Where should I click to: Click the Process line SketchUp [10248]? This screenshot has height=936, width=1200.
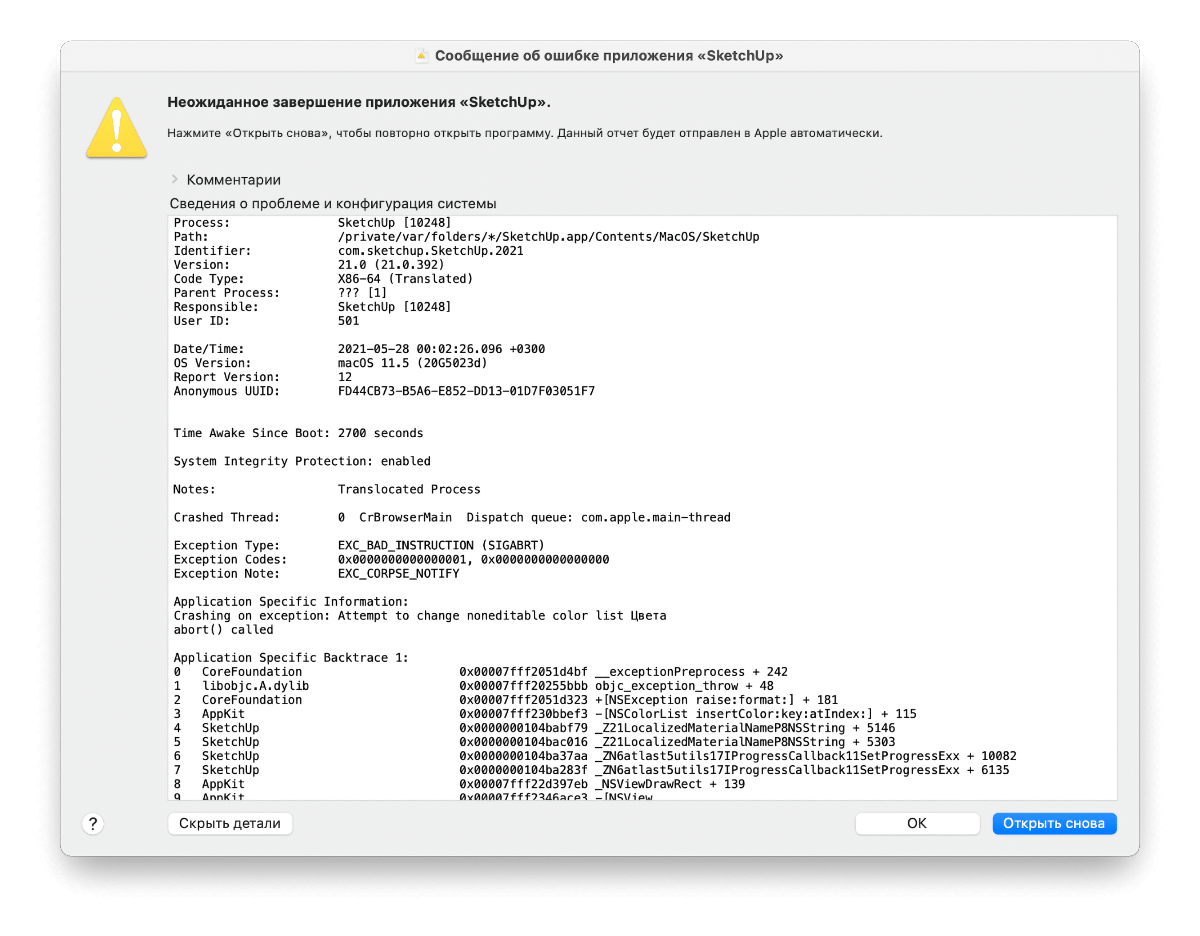(312, 223)
